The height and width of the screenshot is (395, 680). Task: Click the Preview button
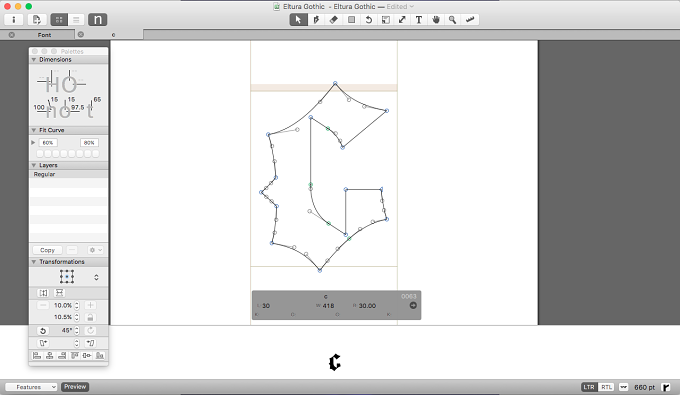click(75, 387)
